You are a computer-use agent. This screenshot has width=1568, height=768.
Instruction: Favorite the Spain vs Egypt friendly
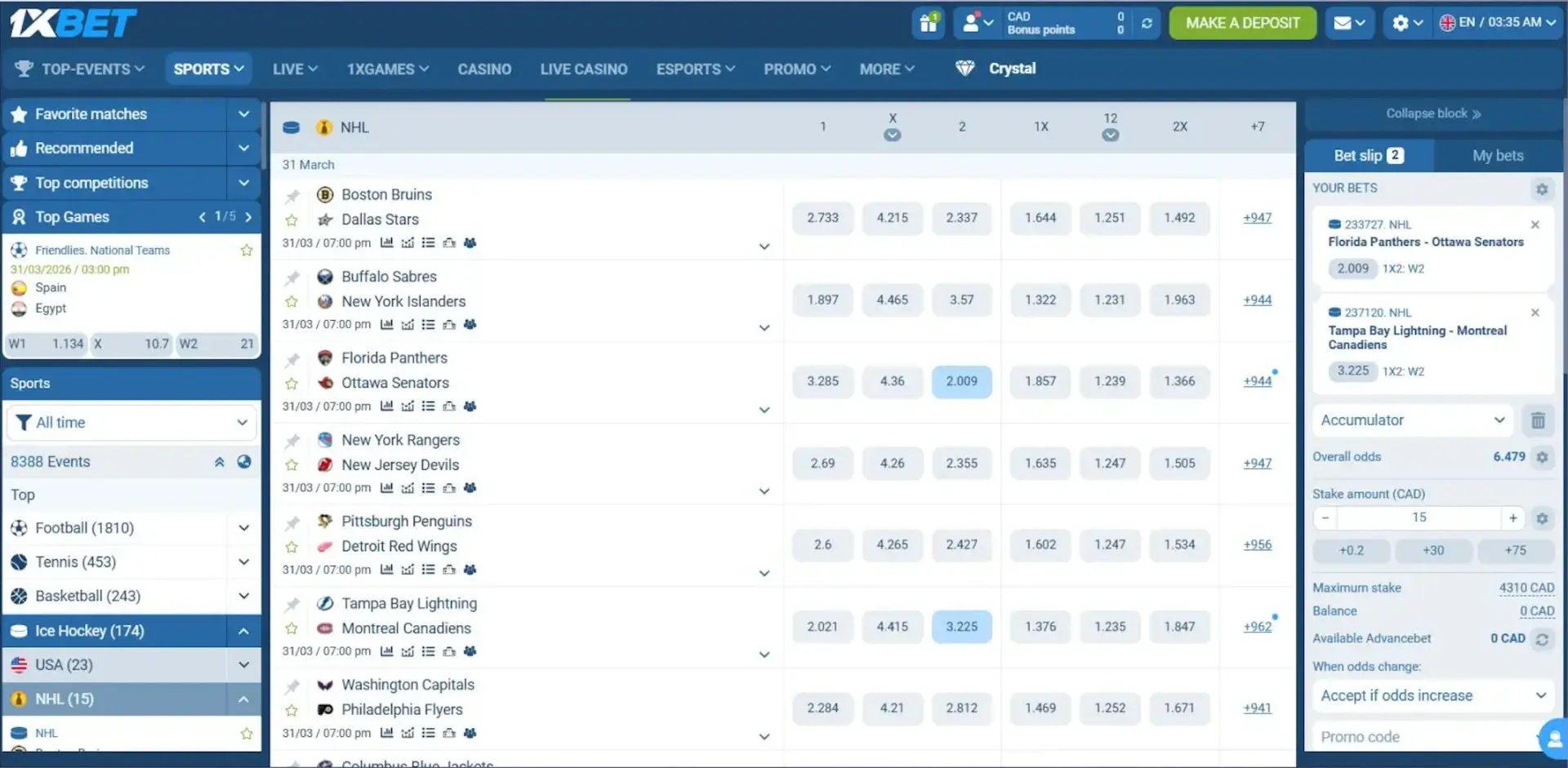point(246,251)
